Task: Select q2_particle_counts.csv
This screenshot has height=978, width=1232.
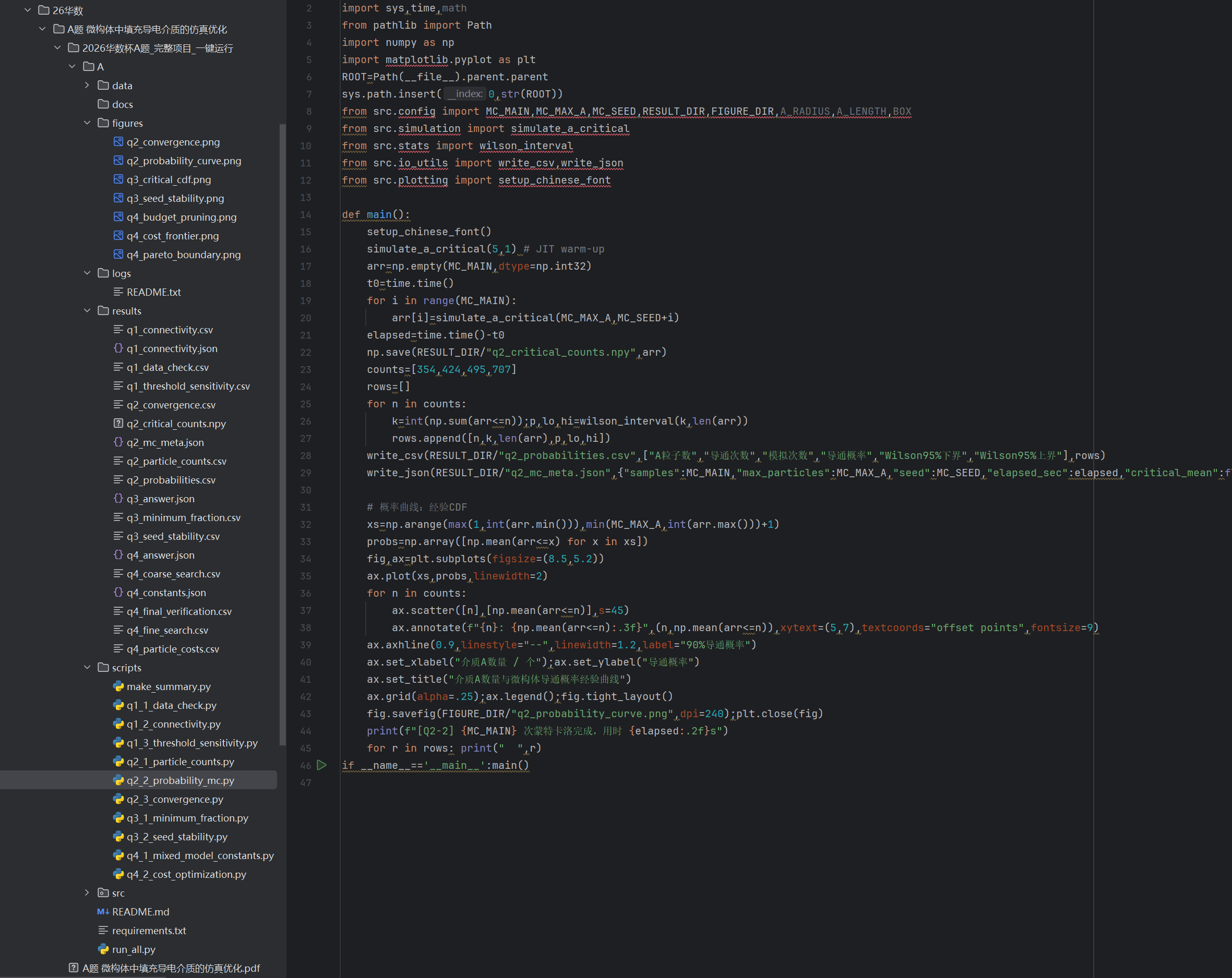Action: tap(176, 461)
